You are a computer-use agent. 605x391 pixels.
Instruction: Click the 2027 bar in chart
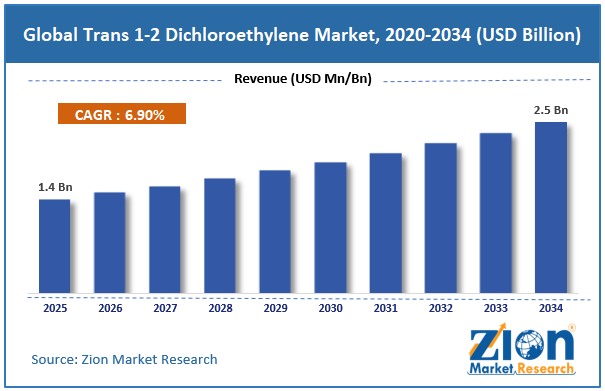165,239
